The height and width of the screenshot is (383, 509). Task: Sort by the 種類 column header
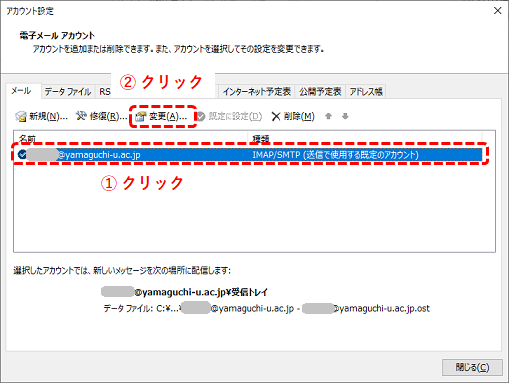point(261,138)
